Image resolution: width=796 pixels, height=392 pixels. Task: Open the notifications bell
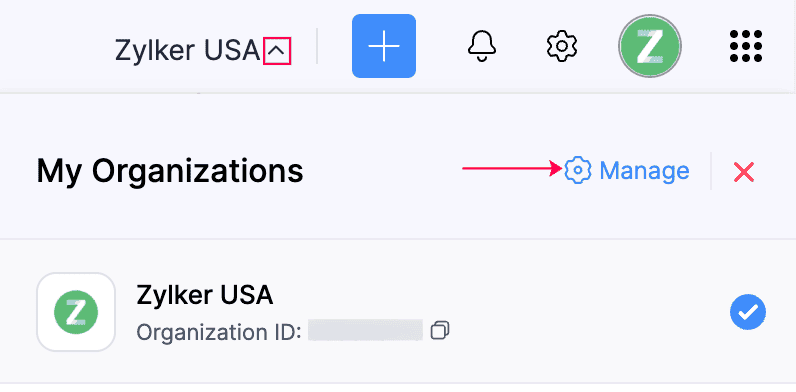point(481,46)
